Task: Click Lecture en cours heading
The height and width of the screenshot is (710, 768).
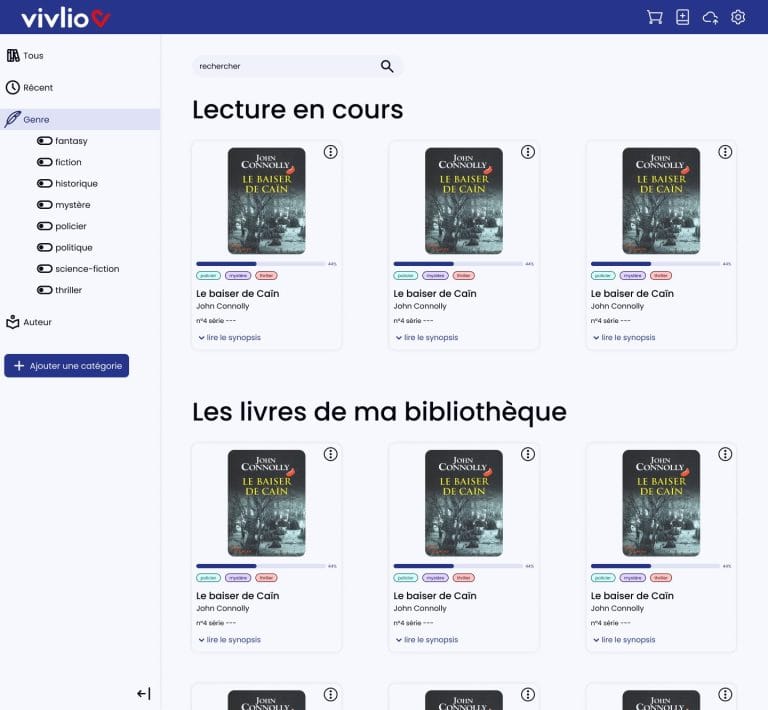Action: coord(298,110)
